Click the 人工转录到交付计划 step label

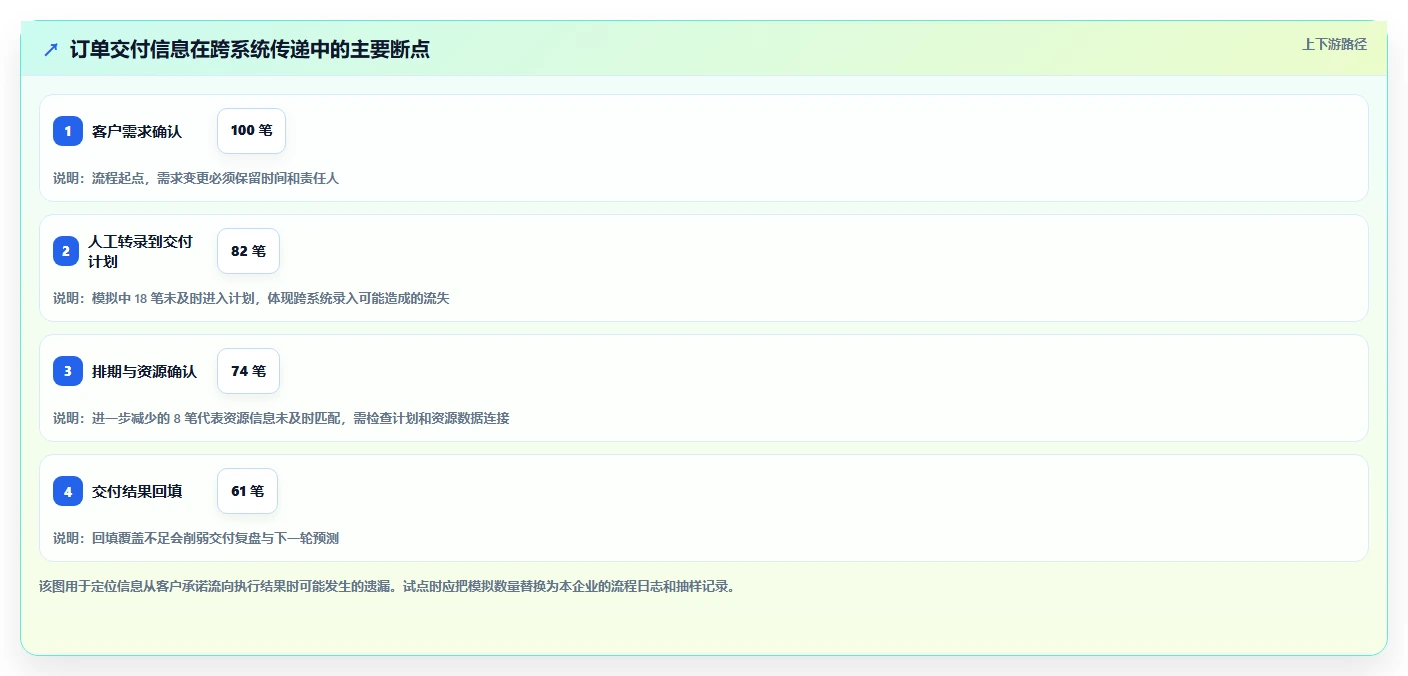click(141, 251)
